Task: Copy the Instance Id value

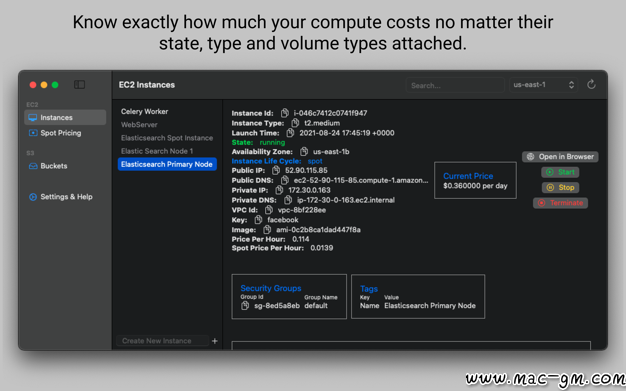Action: pos(284,113)
